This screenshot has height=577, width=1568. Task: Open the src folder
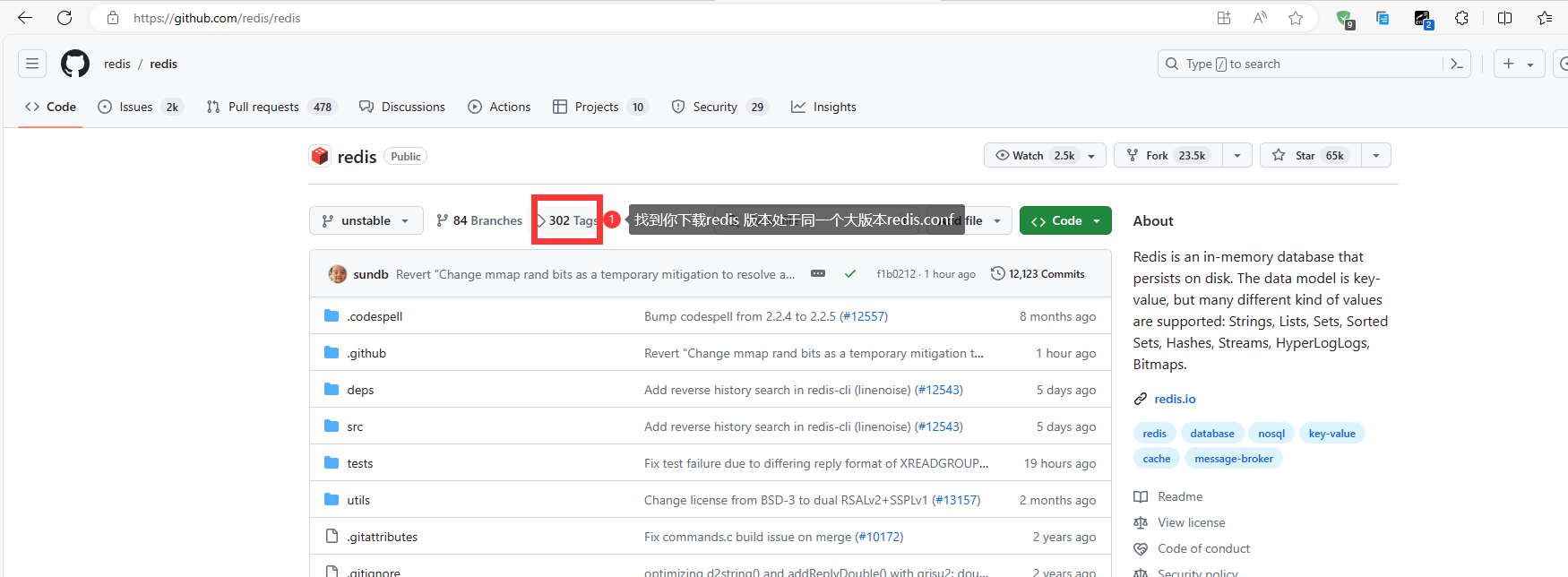coord(355,426)
